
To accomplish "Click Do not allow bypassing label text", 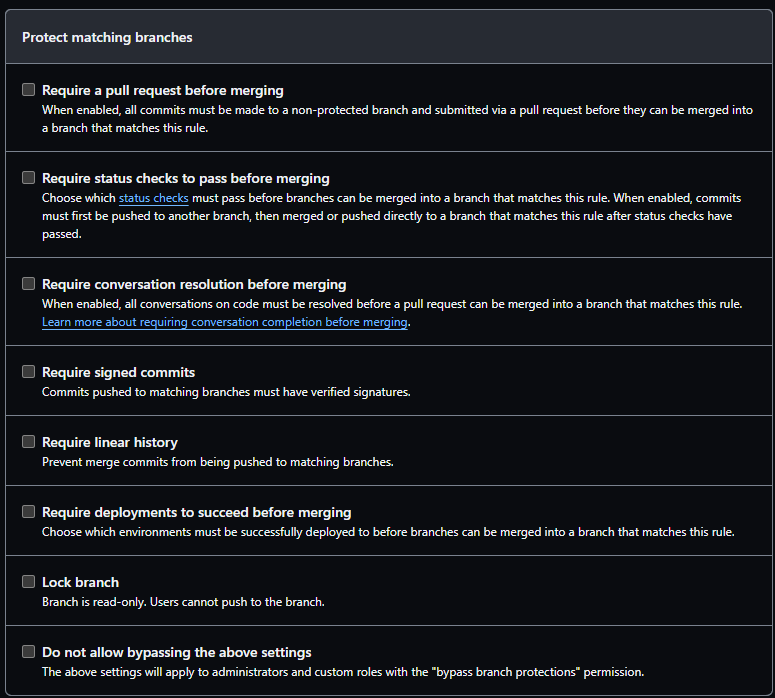I will (177, 653).
